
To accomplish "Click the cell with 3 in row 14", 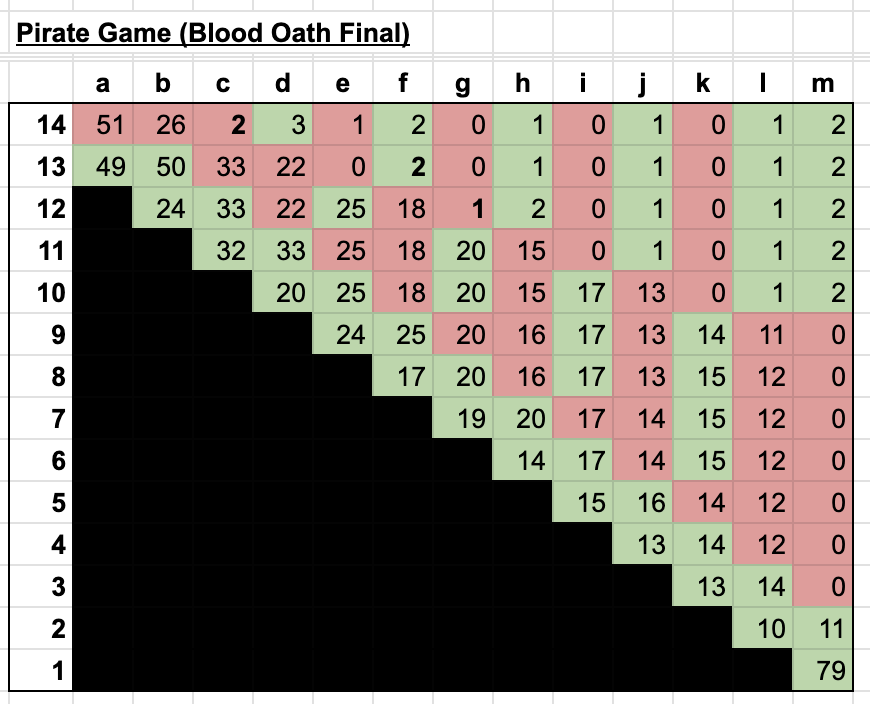I will [x=284, y=124].
